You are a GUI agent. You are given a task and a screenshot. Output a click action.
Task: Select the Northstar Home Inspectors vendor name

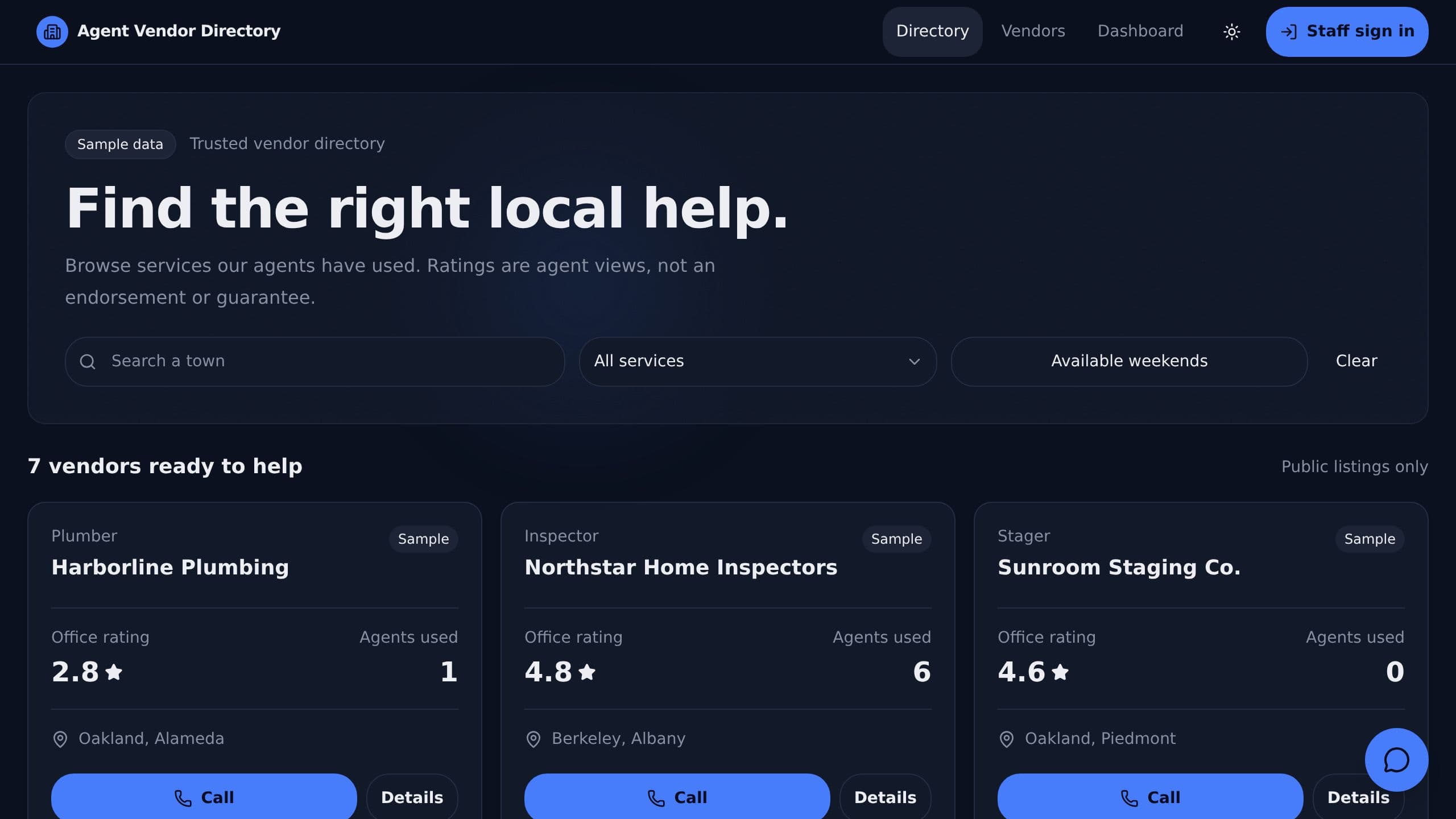pyautogui.click(x=681, y=568)
